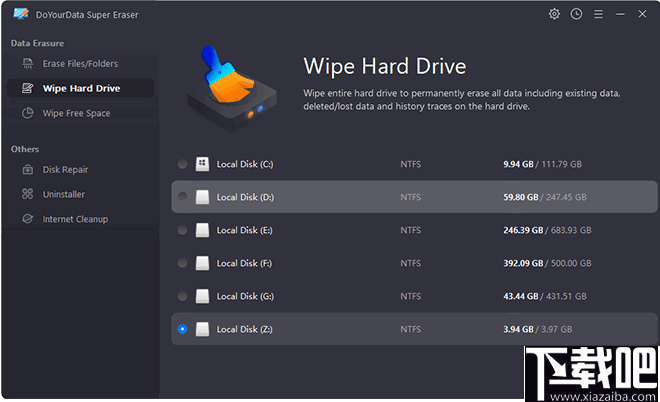Open Disk Repair tool
Image resolution: width=660 pixels, height=402 pixels.
(x=80, y=170)
